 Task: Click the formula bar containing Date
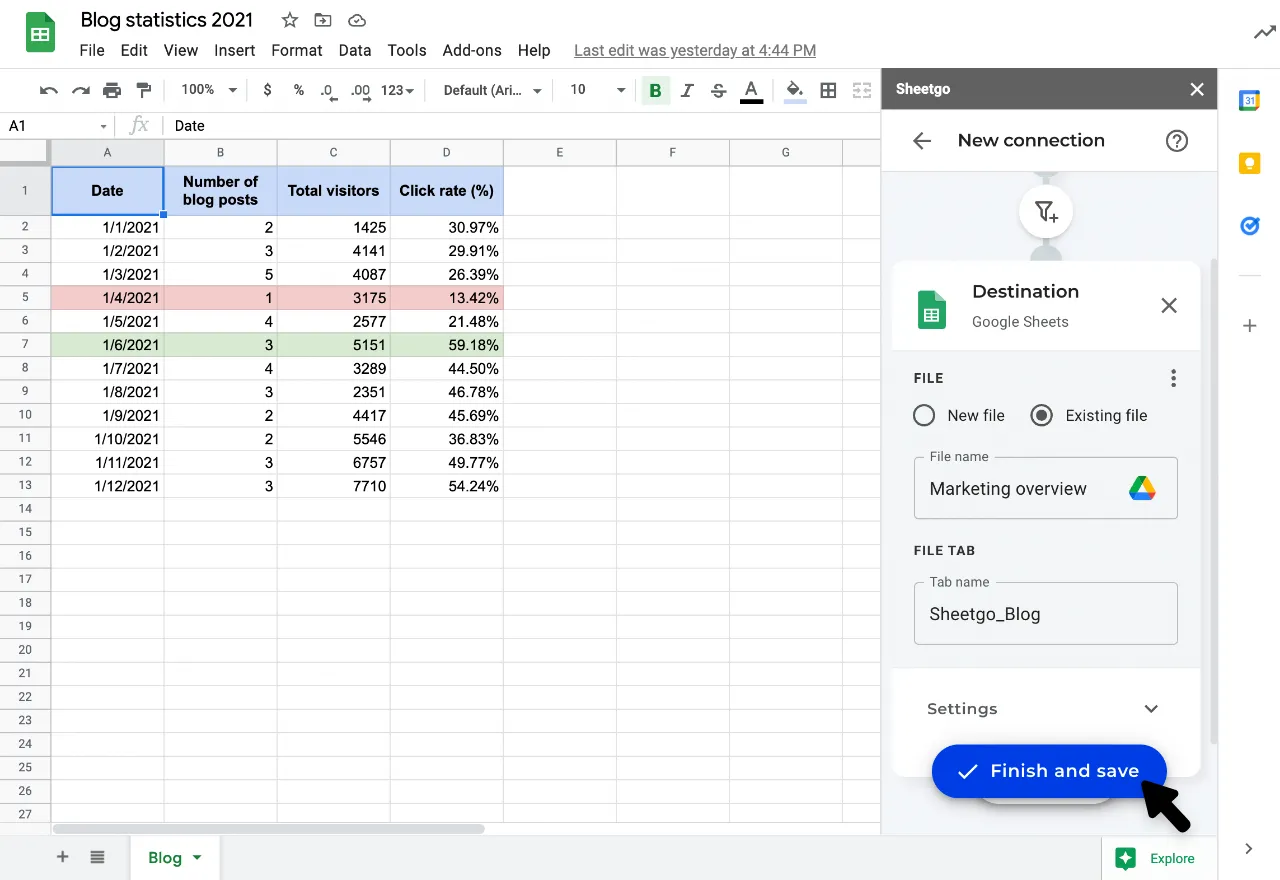pyautogui.click(x=523, y=126)
